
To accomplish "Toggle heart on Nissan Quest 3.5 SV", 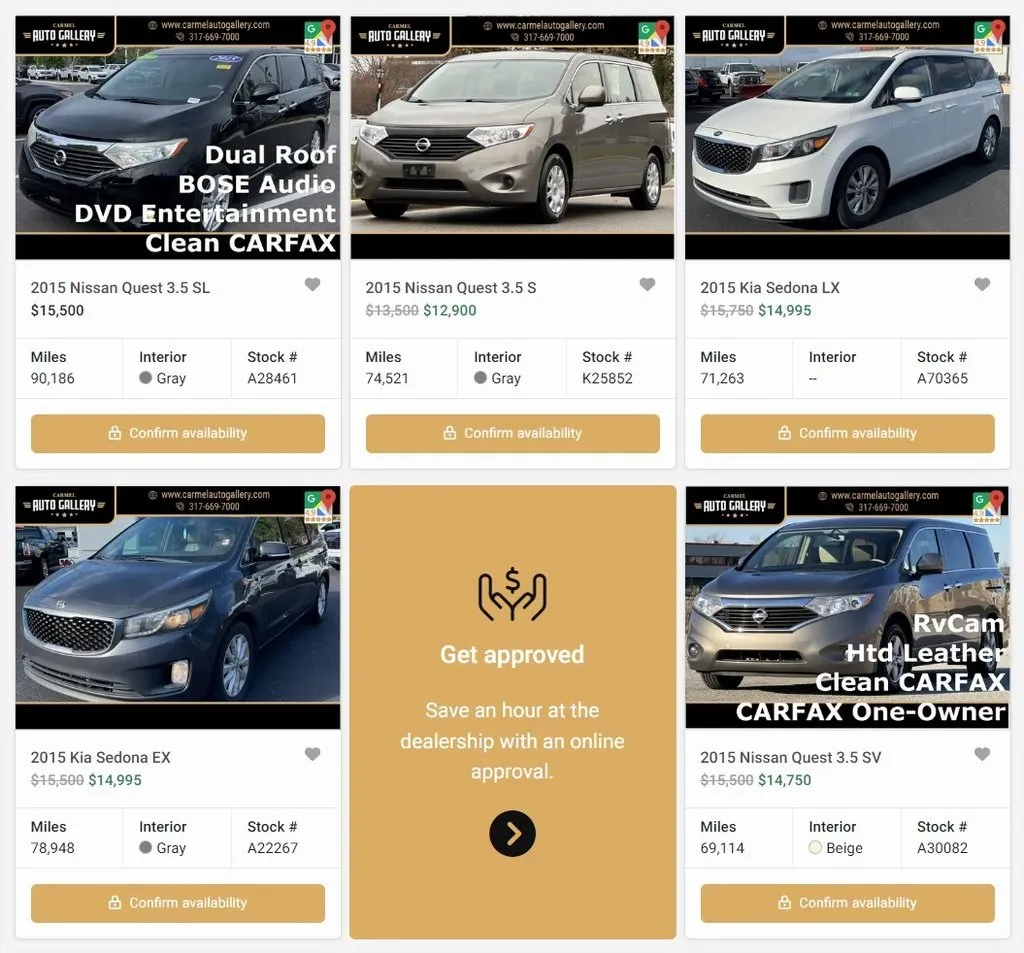I will 982,754.
